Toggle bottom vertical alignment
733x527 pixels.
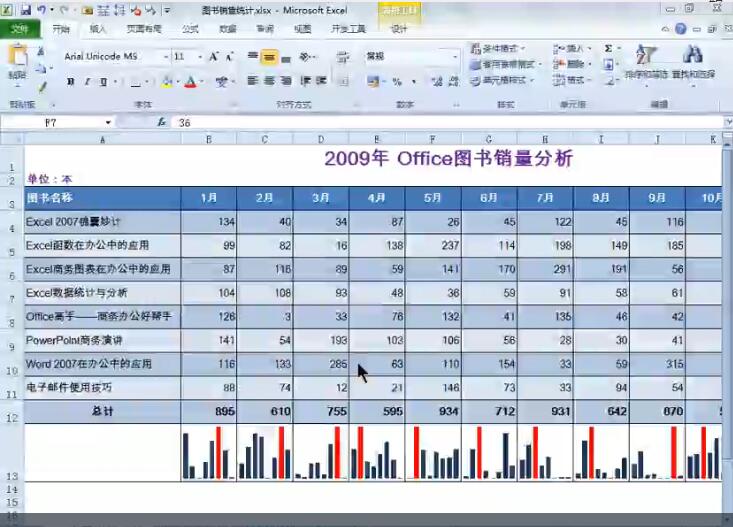point(286,58)
